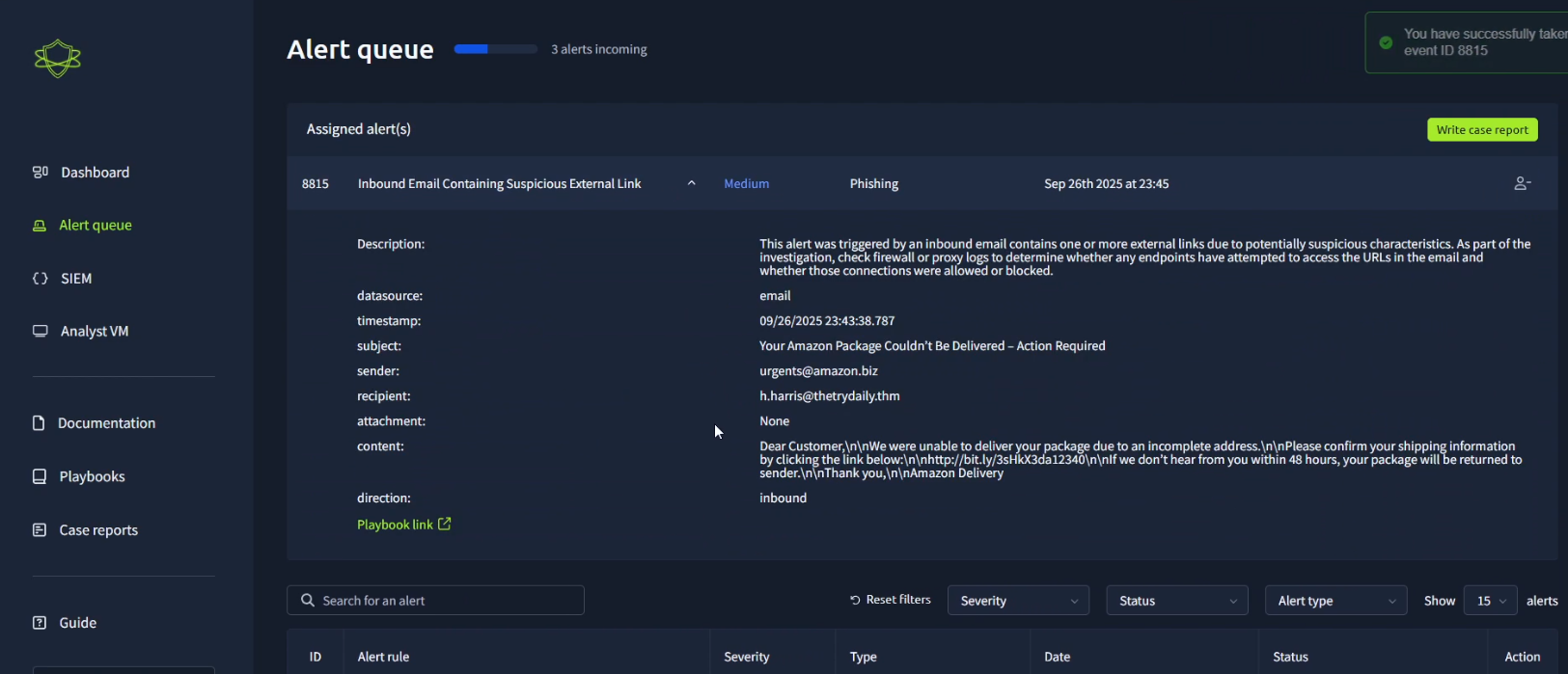Go to Alert queue in sidebar
The width and height of the screenshot is (1568, 674).
click(95, 225)
